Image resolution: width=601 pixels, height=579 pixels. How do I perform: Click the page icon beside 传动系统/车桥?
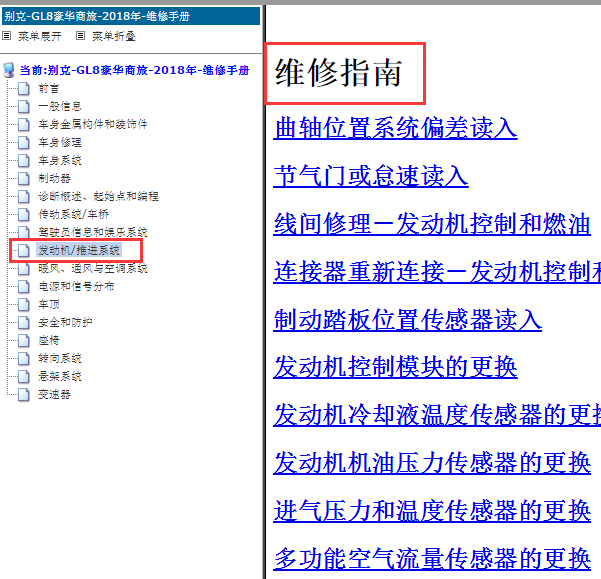pyautogui.click(x=24, y=215)
